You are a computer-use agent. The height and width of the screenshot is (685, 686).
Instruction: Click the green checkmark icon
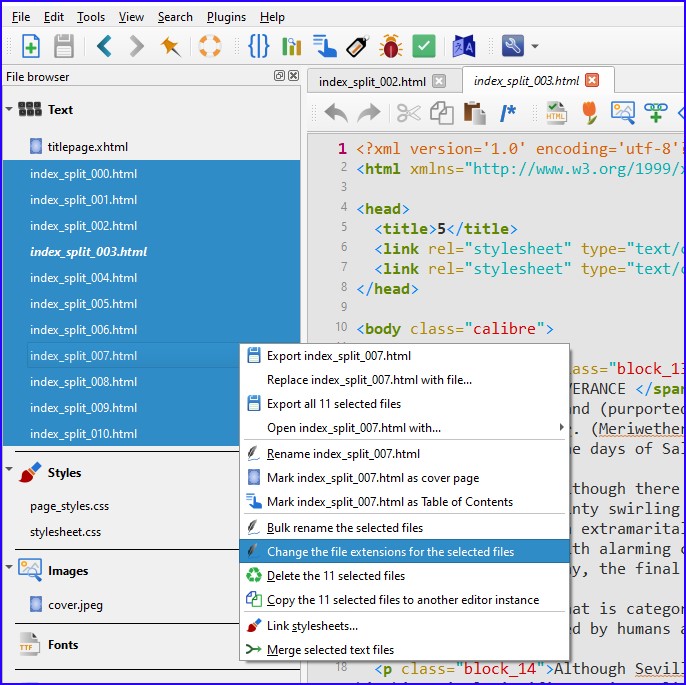tap(424, 46)
